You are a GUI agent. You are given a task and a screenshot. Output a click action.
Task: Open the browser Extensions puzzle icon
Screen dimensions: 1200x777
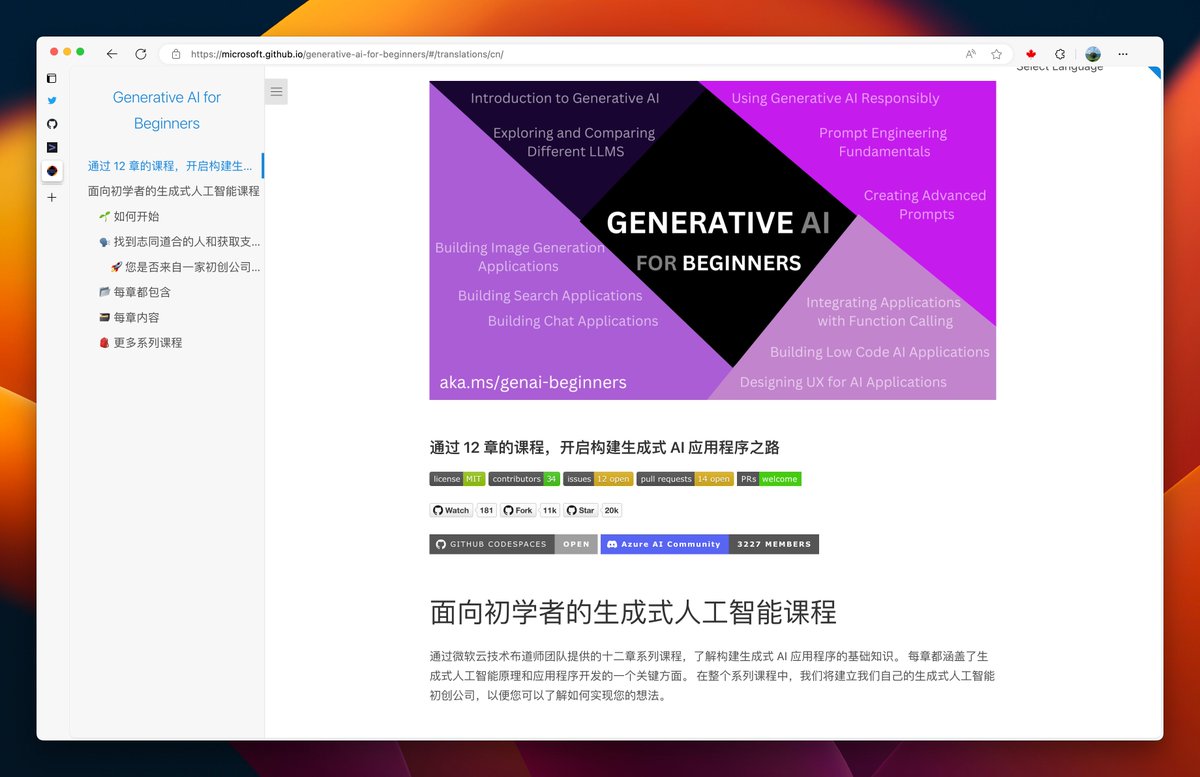(x=1060, y=54)
